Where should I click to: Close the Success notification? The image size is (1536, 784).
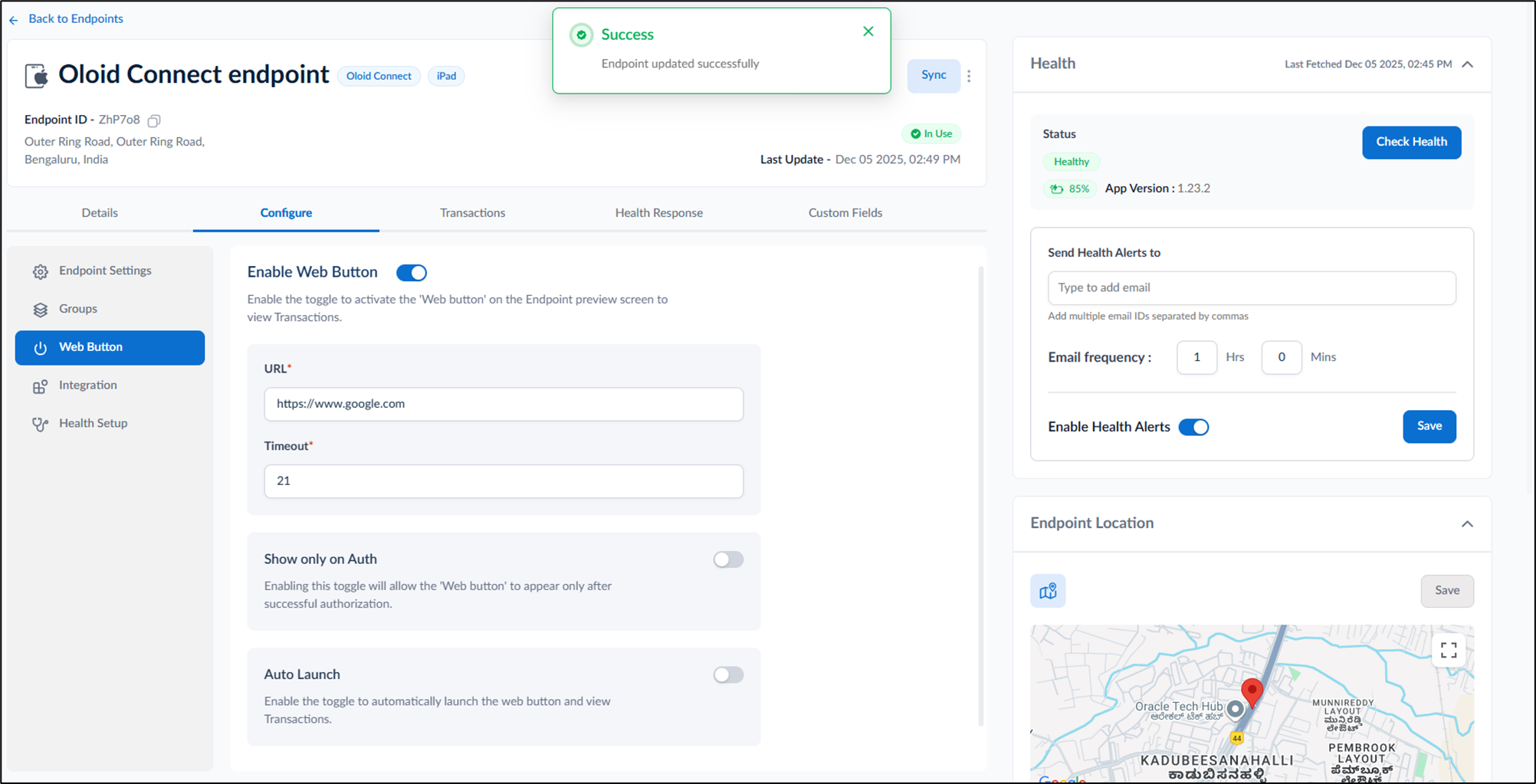tap(868, 31)
